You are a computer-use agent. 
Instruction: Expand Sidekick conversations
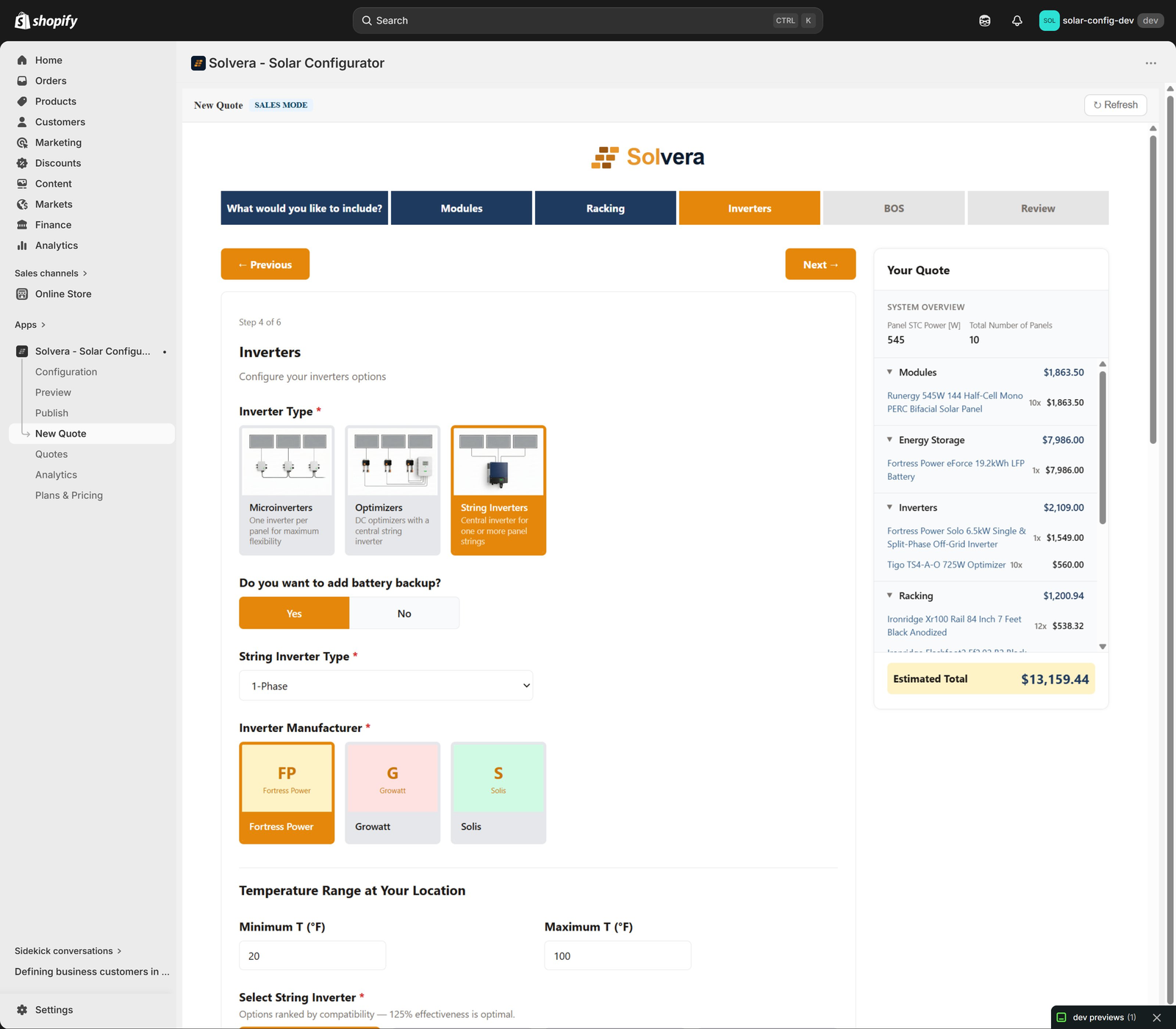(x=68, y=951)
